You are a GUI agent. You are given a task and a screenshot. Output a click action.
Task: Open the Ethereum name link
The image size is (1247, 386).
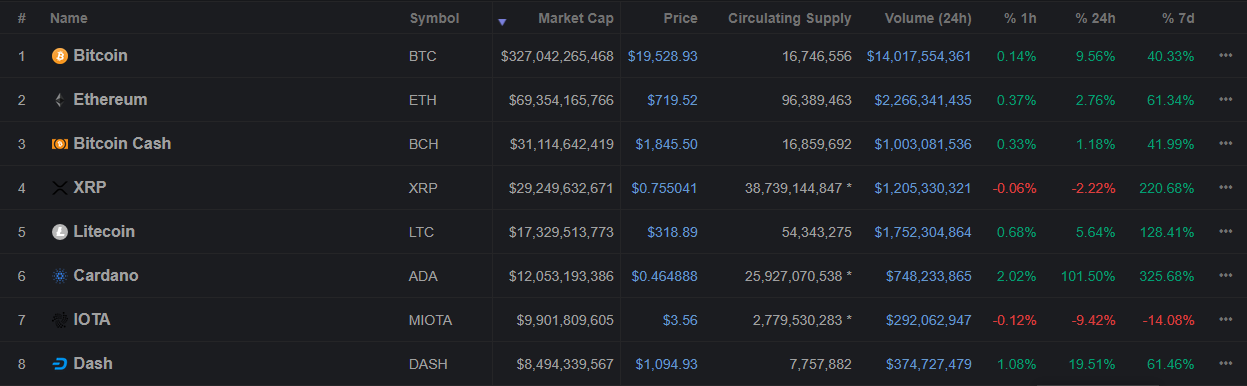coord(110,100)
